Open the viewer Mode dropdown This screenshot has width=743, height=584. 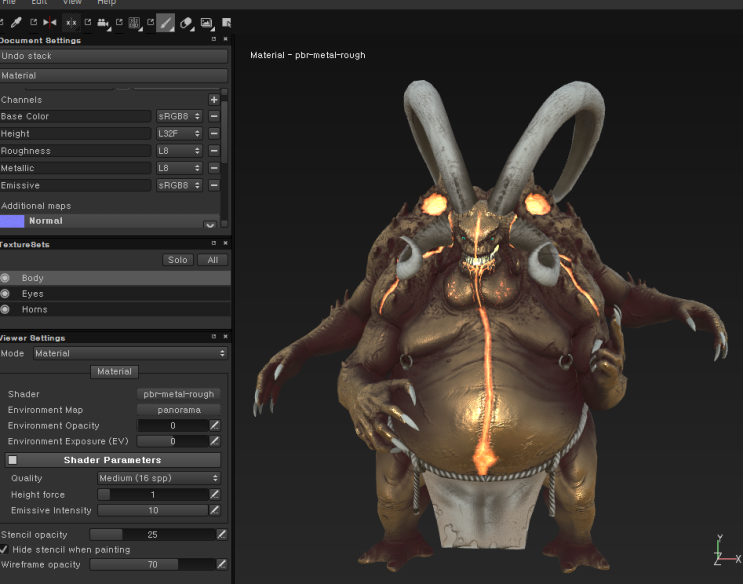(130, 353)
